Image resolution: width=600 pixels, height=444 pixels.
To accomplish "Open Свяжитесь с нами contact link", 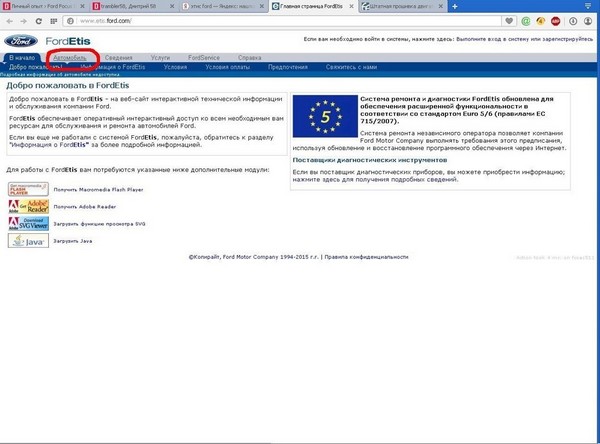I will [349, 67].
